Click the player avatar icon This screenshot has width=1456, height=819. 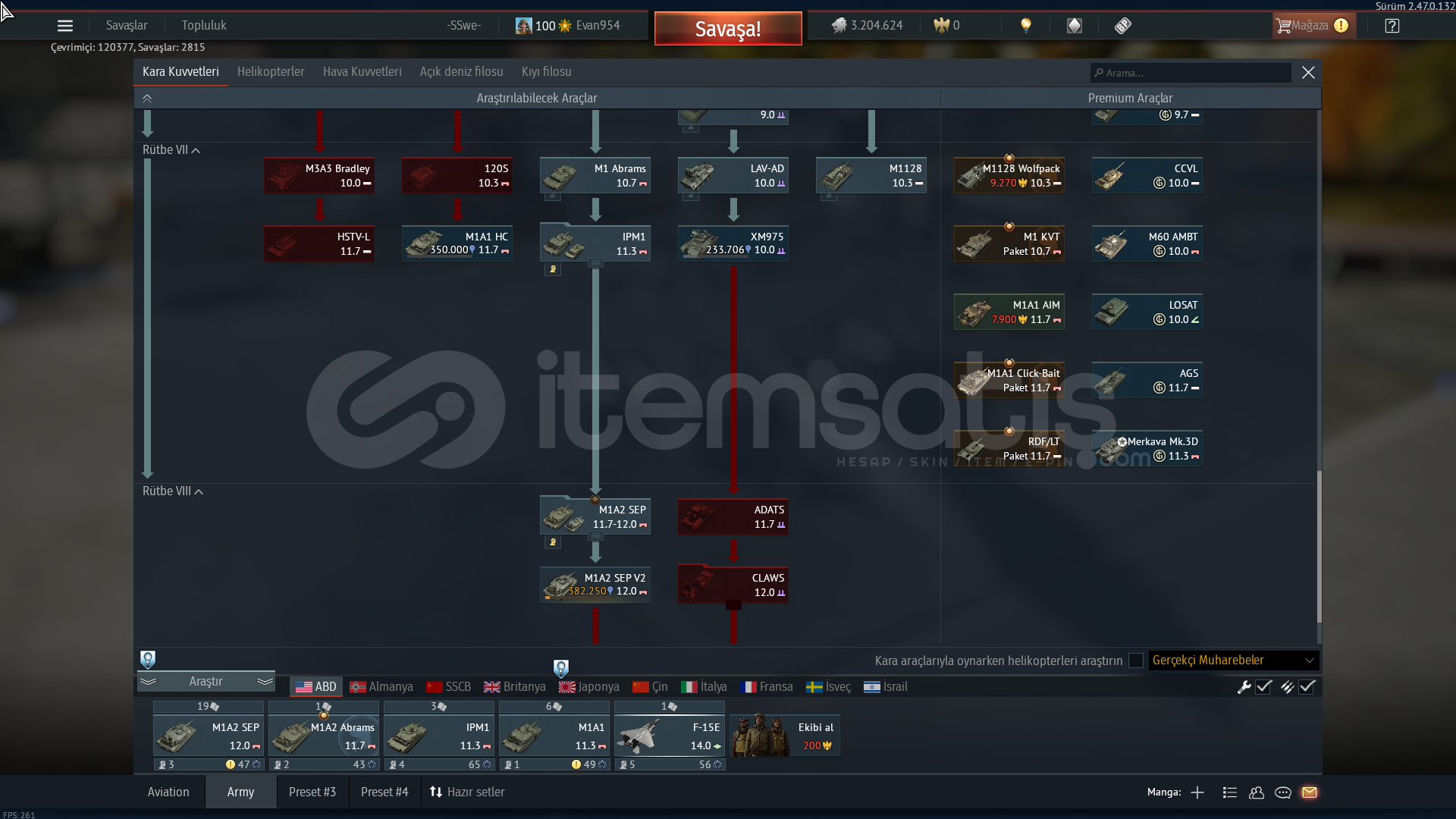pos(523,26)
